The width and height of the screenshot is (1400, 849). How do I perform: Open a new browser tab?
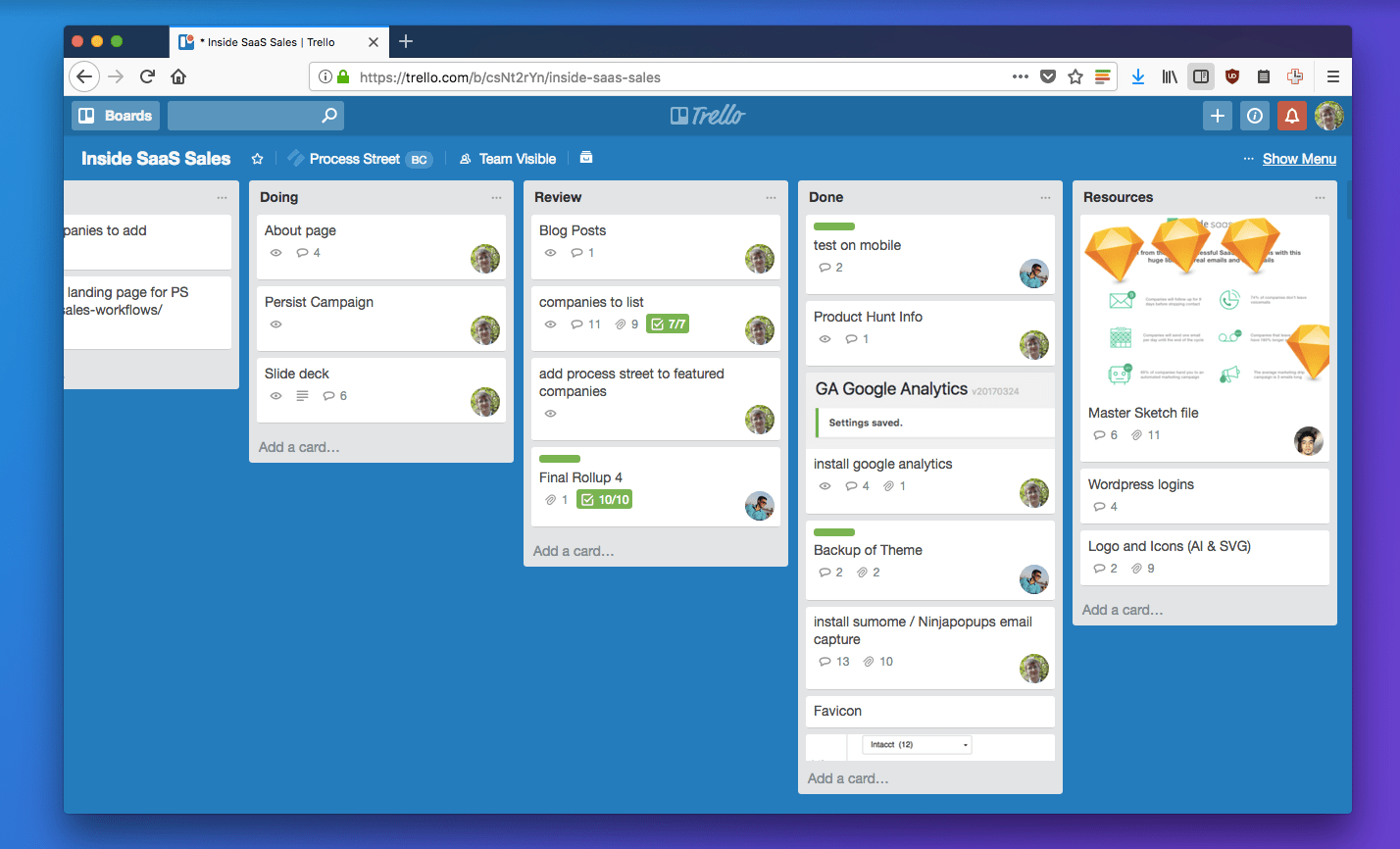[x=406, y=41]
